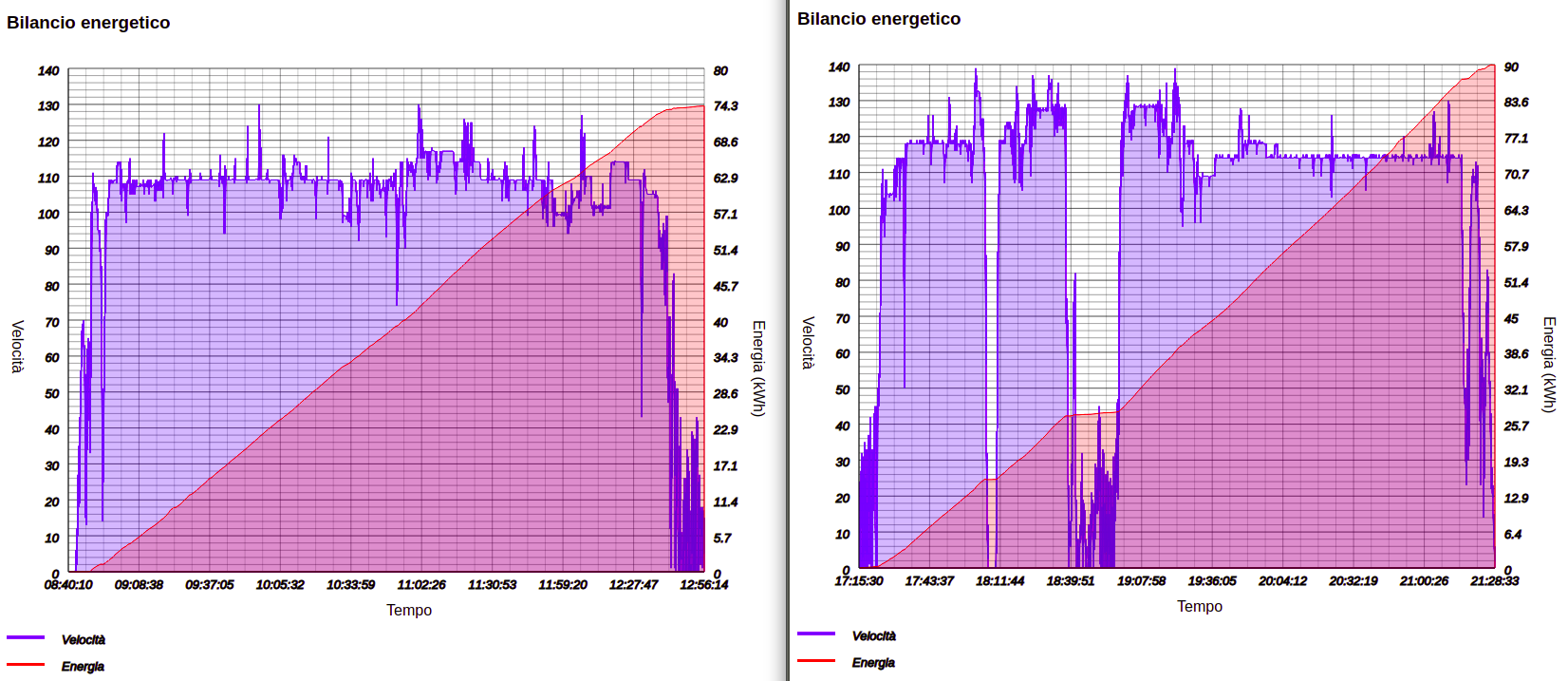Select the 17:43:37 time axis label

coord(929,581)
